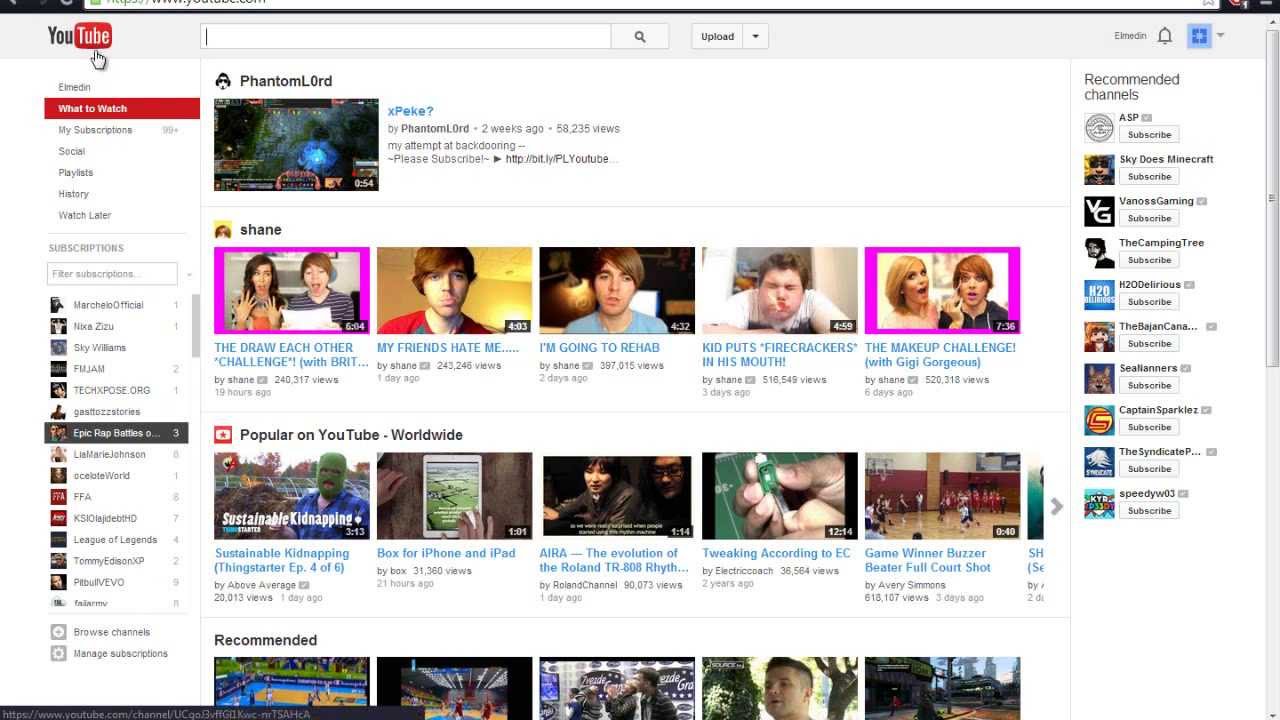Viewport: 1280px width, 720px height.
Task: Click the YouTube logo
Action: click(79, 36)
